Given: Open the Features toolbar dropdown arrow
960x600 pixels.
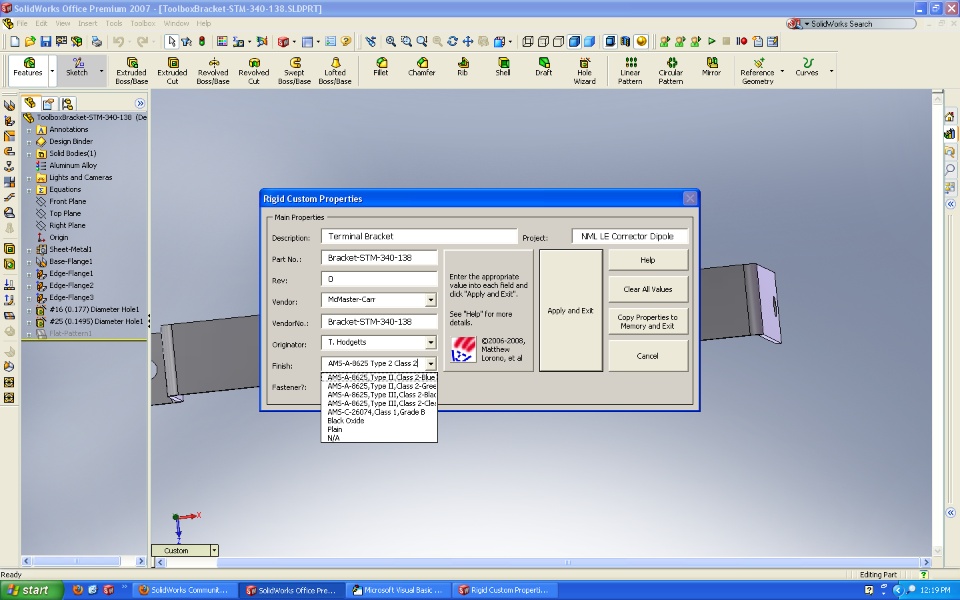Looking at the screenshot, I should 52,72.
